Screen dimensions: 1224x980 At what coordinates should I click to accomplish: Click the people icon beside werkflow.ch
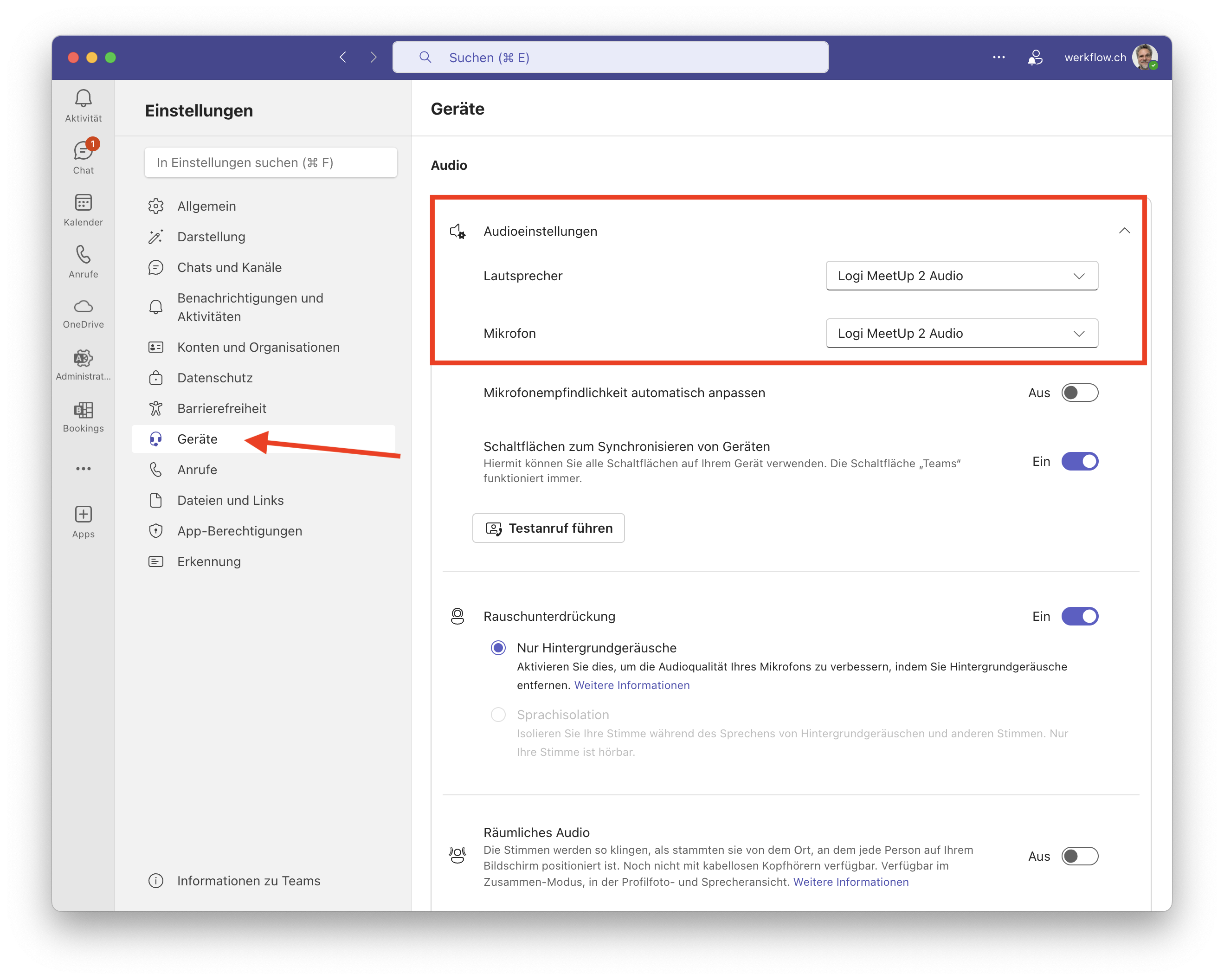pos(1035,58)
